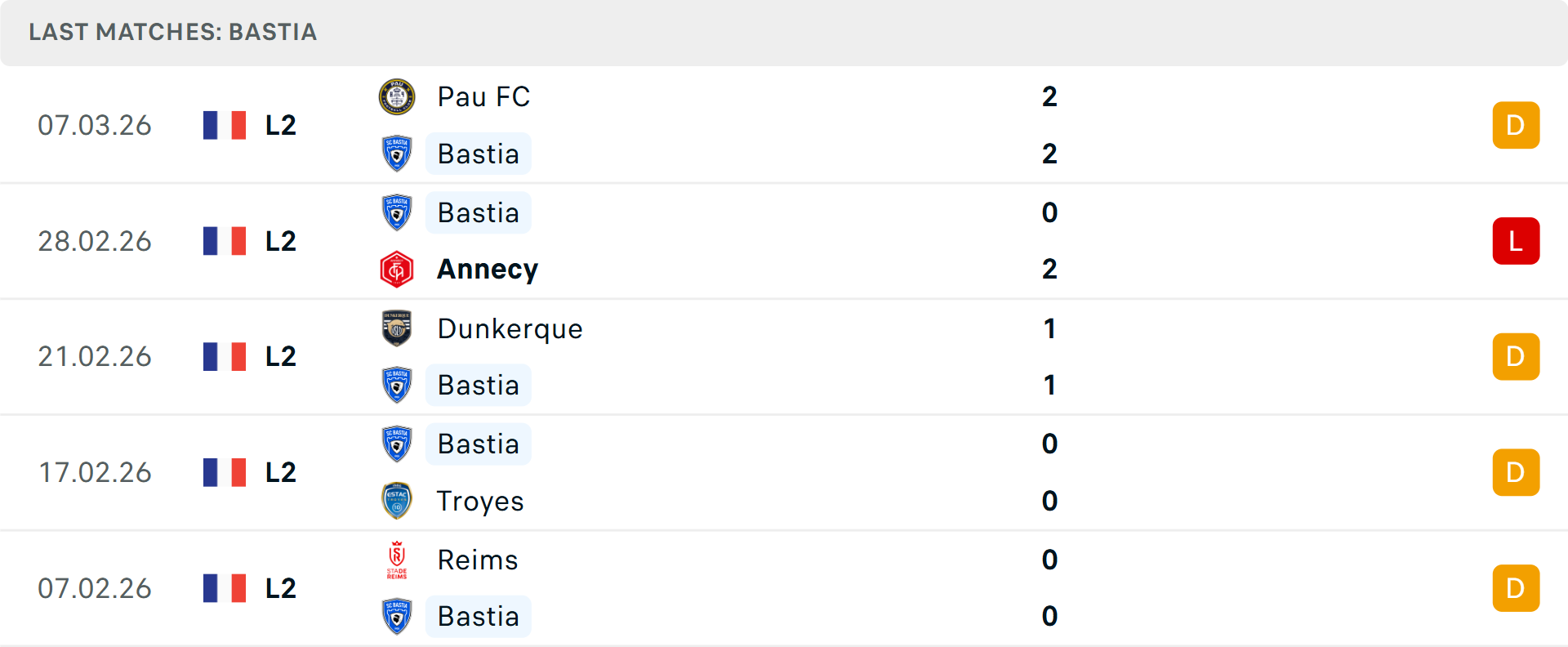1568x647 pixels.
Task: Click the Stade Reims club crest
Action: pyautogui.click(x=397, y=560)
